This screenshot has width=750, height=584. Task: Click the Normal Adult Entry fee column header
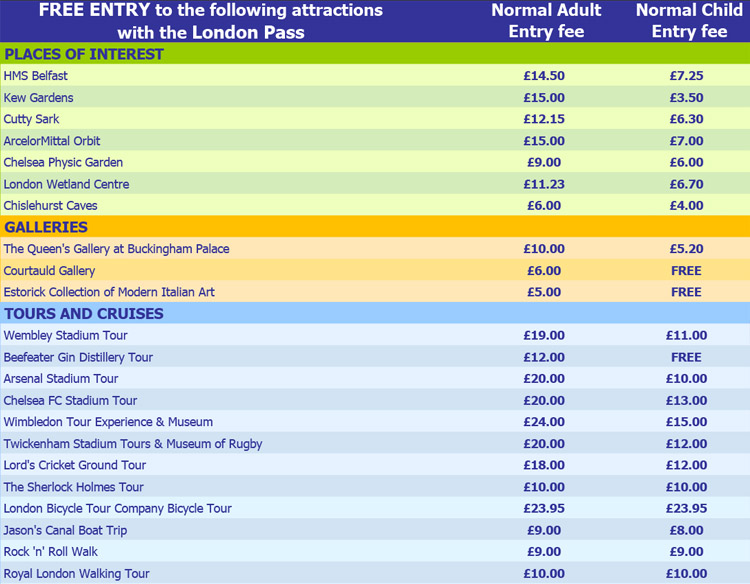(545, 21)
